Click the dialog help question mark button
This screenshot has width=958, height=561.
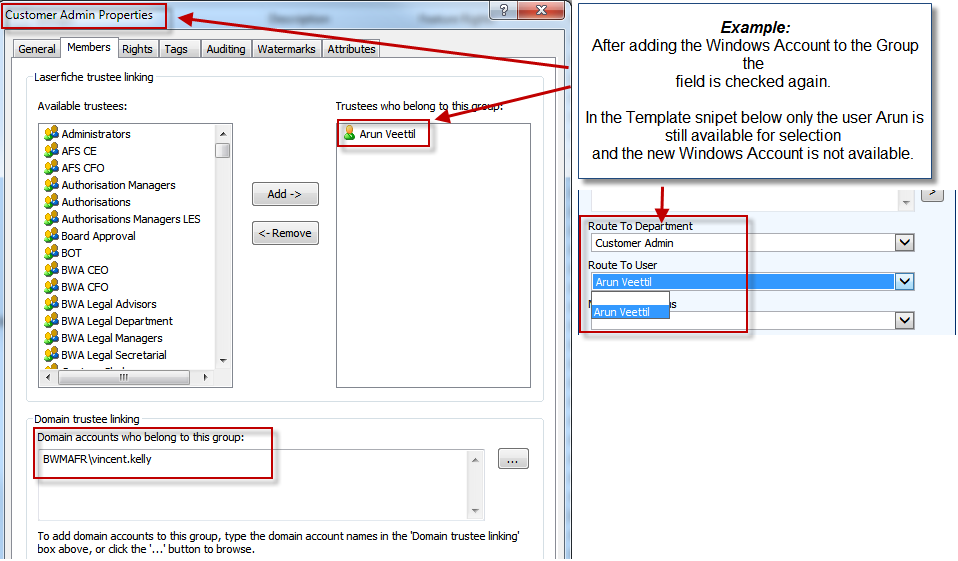click(x=503, y=10)
